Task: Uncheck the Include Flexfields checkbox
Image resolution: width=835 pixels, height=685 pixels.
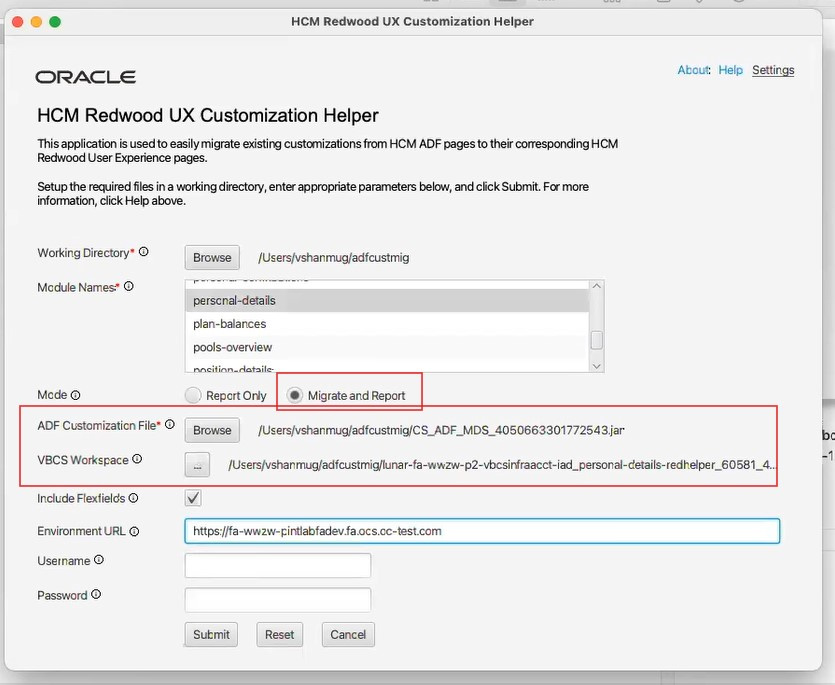Action: point(195,498)
